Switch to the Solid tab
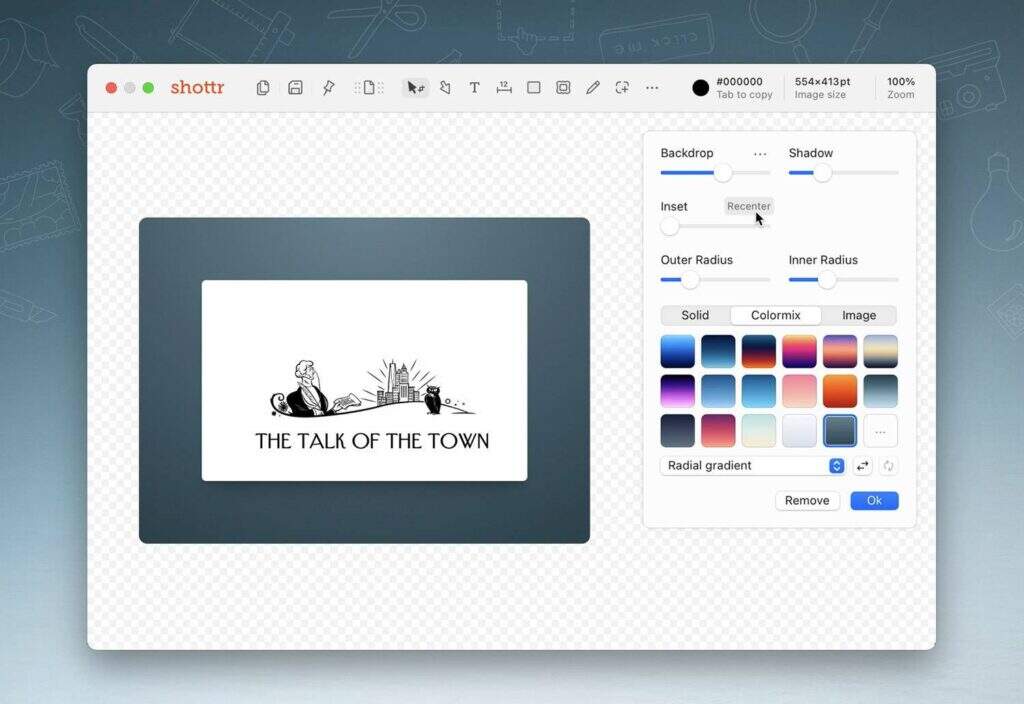This screenshot has height=704, width=1024. (x=695, y=315)
